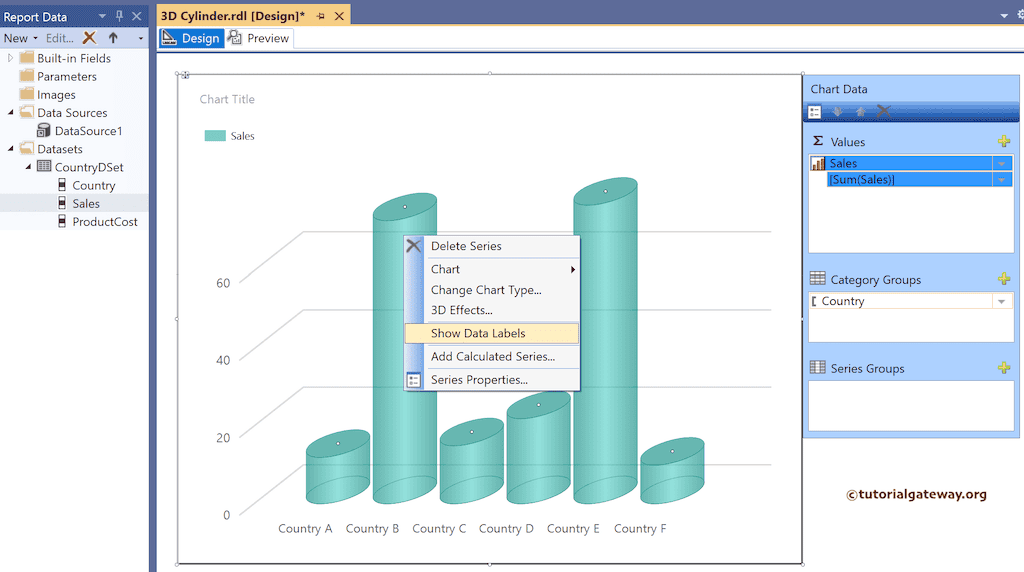Choose Add Calculated Series...
1024x572 pixels.
(x=492, y=357)
